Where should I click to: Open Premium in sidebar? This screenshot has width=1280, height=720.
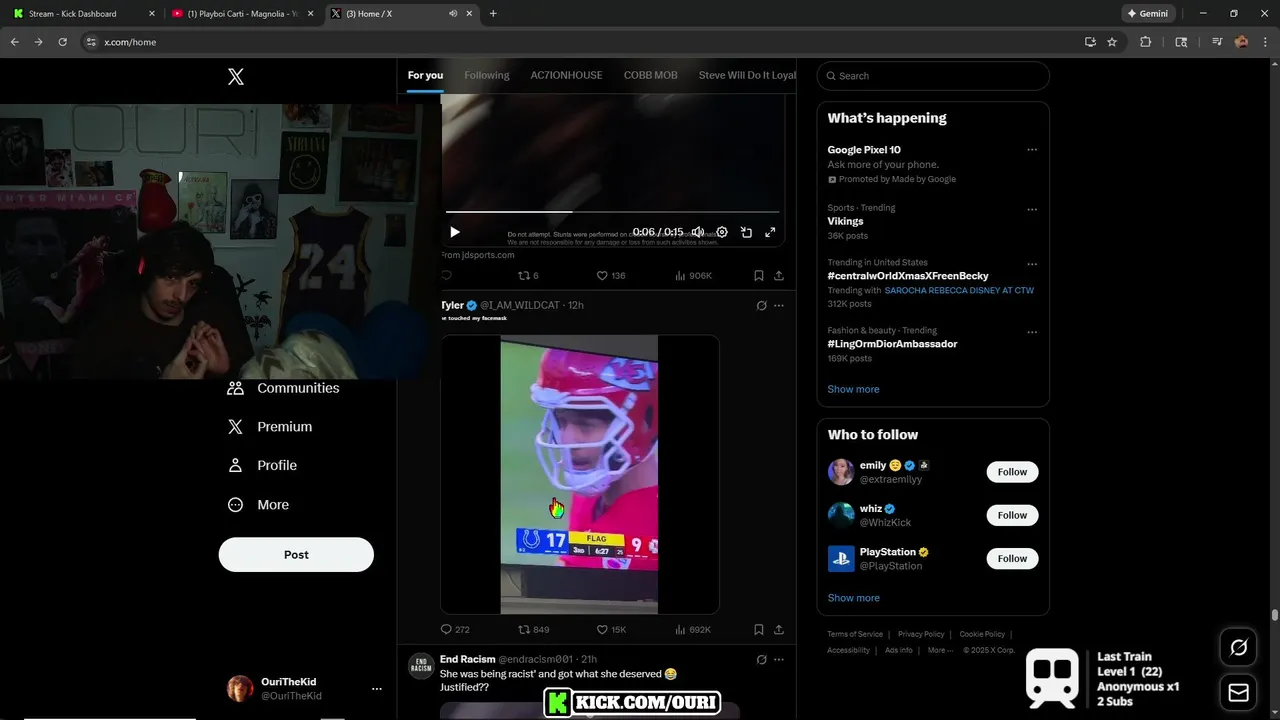click(271, 427)
